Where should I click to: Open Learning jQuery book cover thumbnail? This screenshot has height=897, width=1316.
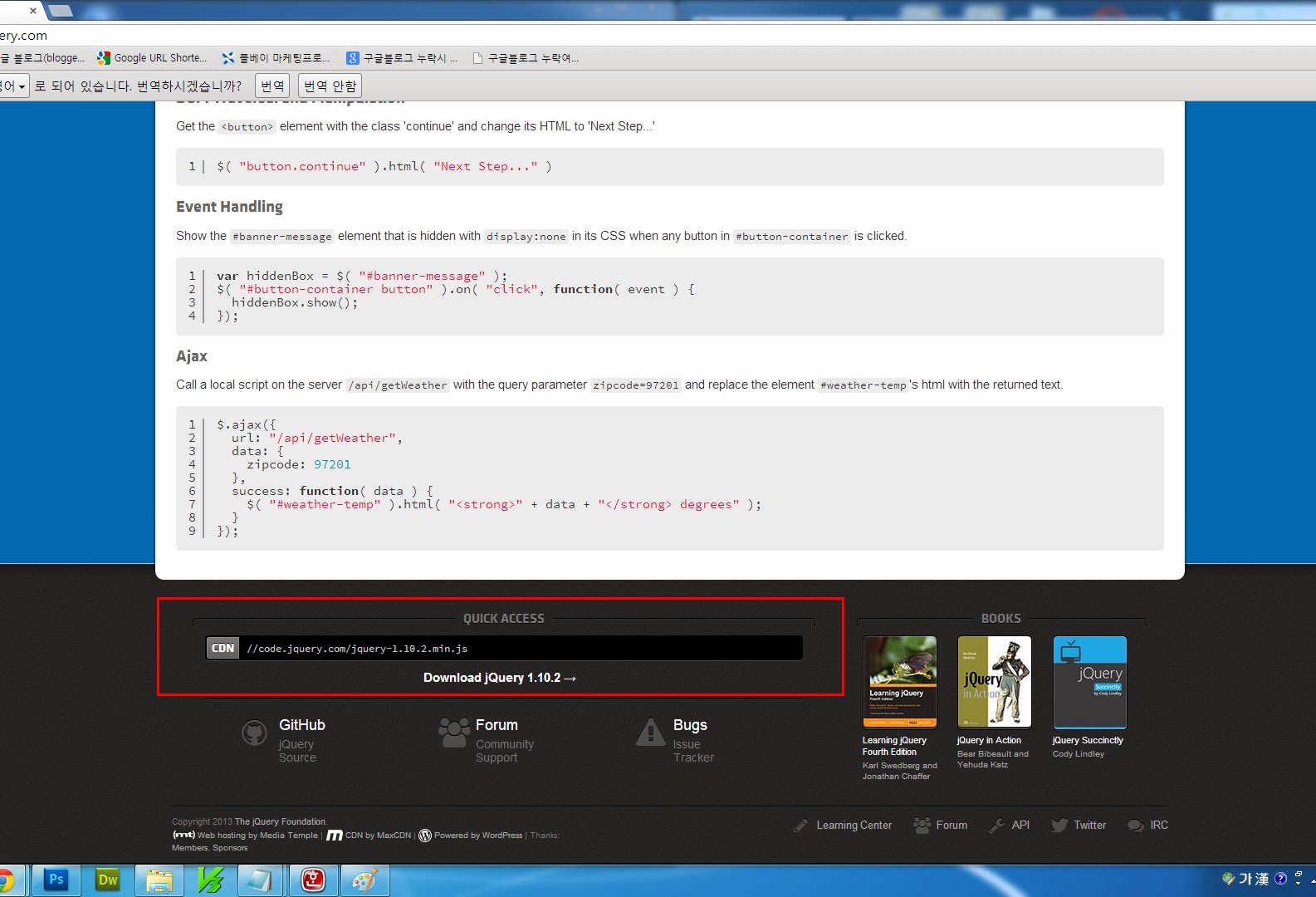click(900, 682)
